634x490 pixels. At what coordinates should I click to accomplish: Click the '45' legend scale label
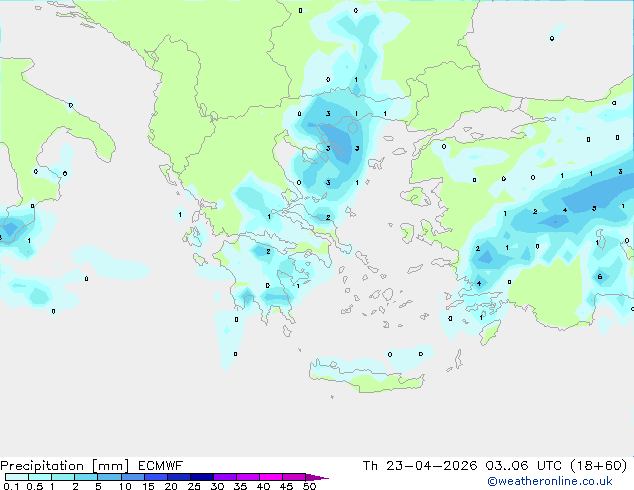[x=286, y=486]
